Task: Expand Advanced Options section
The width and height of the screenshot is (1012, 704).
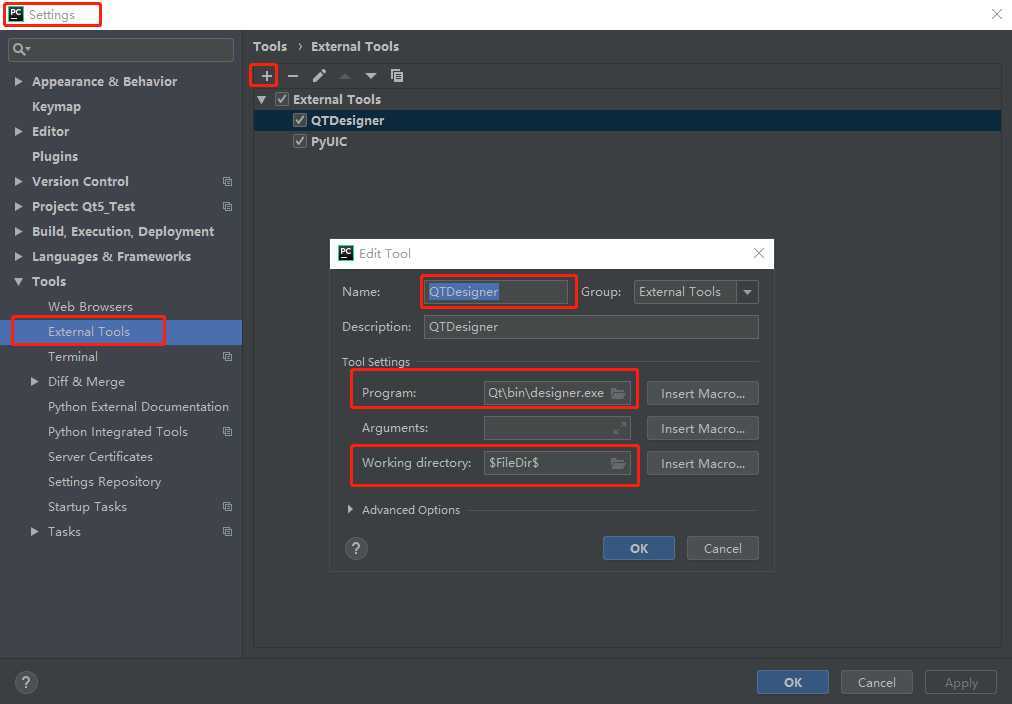Action: [x=350, y=510]
